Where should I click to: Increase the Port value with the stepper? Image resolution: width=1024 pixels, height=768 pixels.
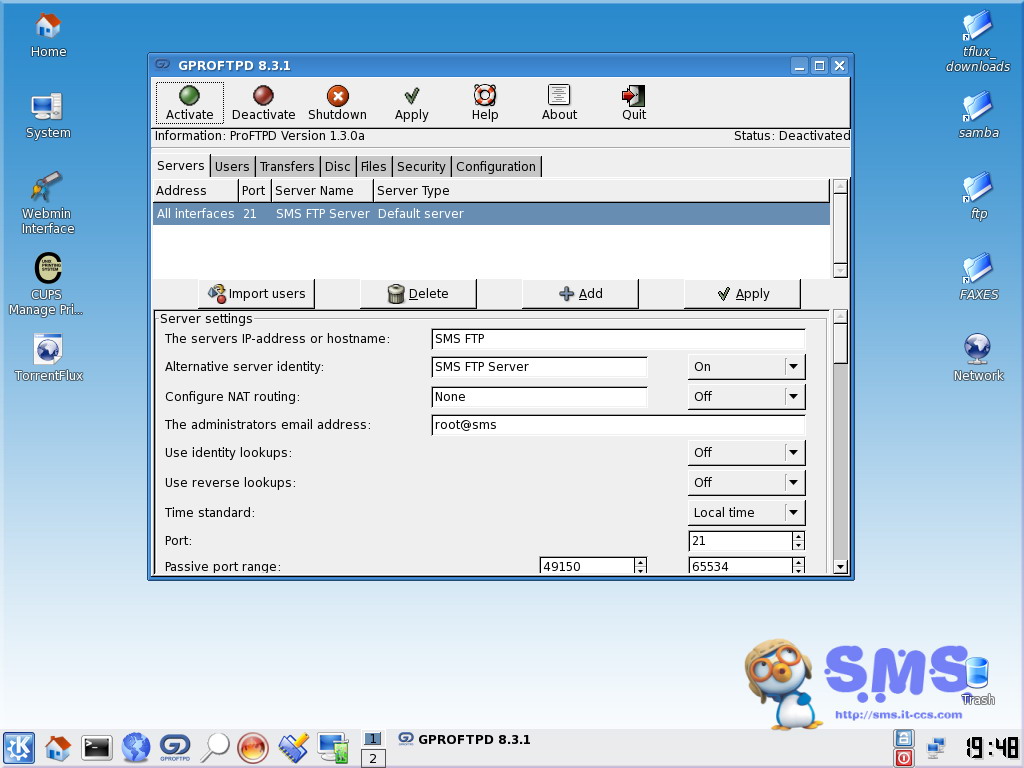[795, 537]
